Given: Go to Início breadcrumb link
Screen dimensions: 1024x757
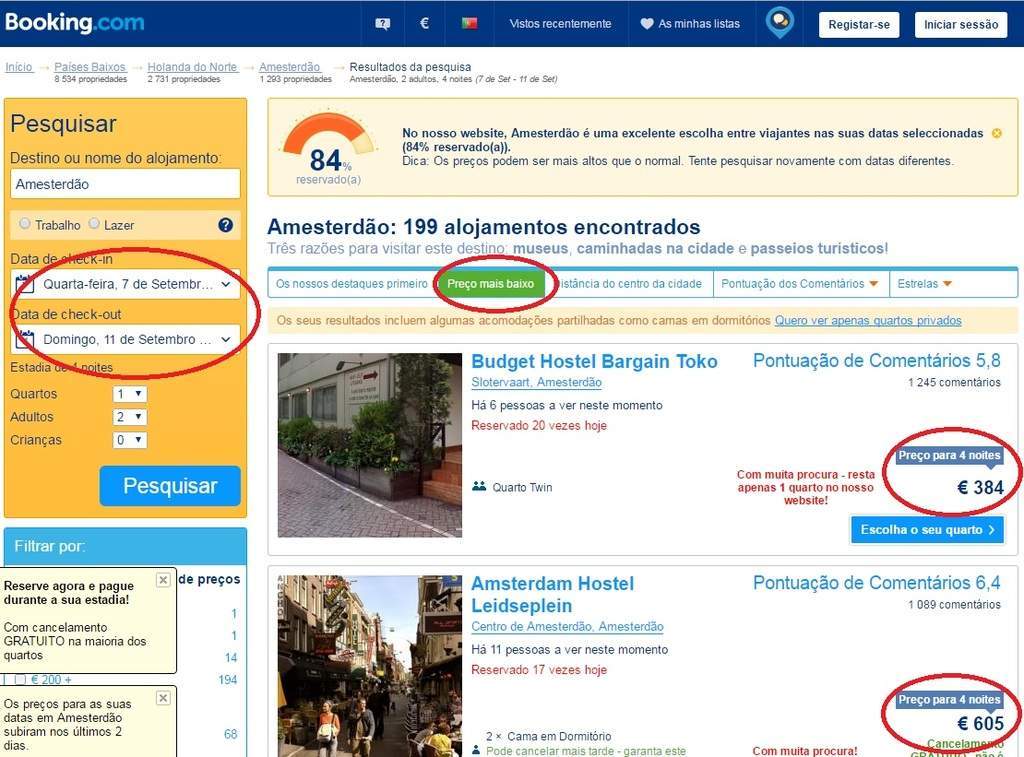Looking at the screenshot, I should (x=19, y=67).
